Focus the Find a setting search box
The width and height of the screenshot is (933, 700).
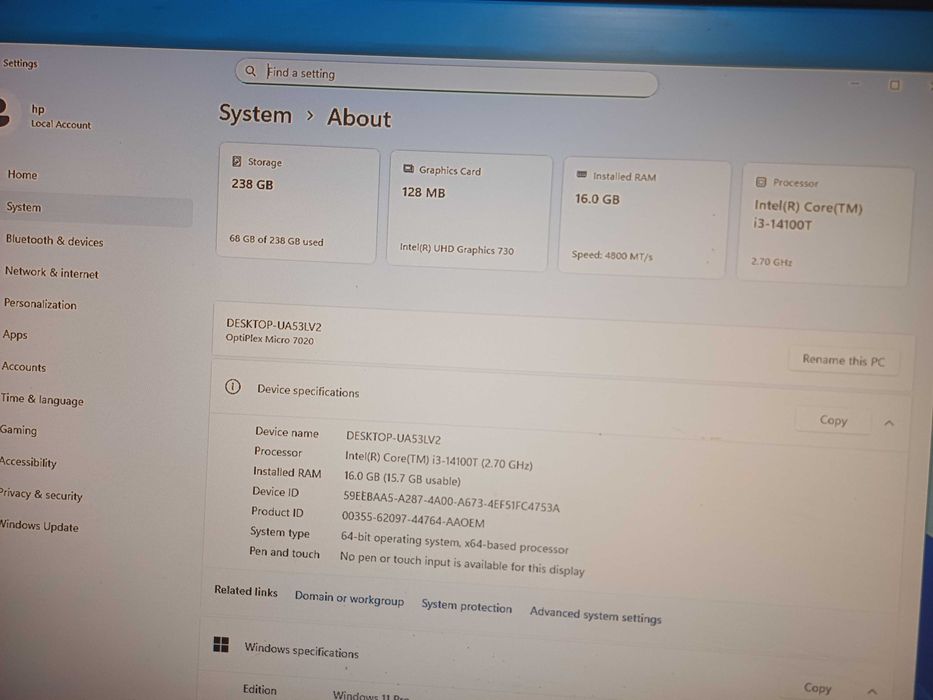point(446,77)
